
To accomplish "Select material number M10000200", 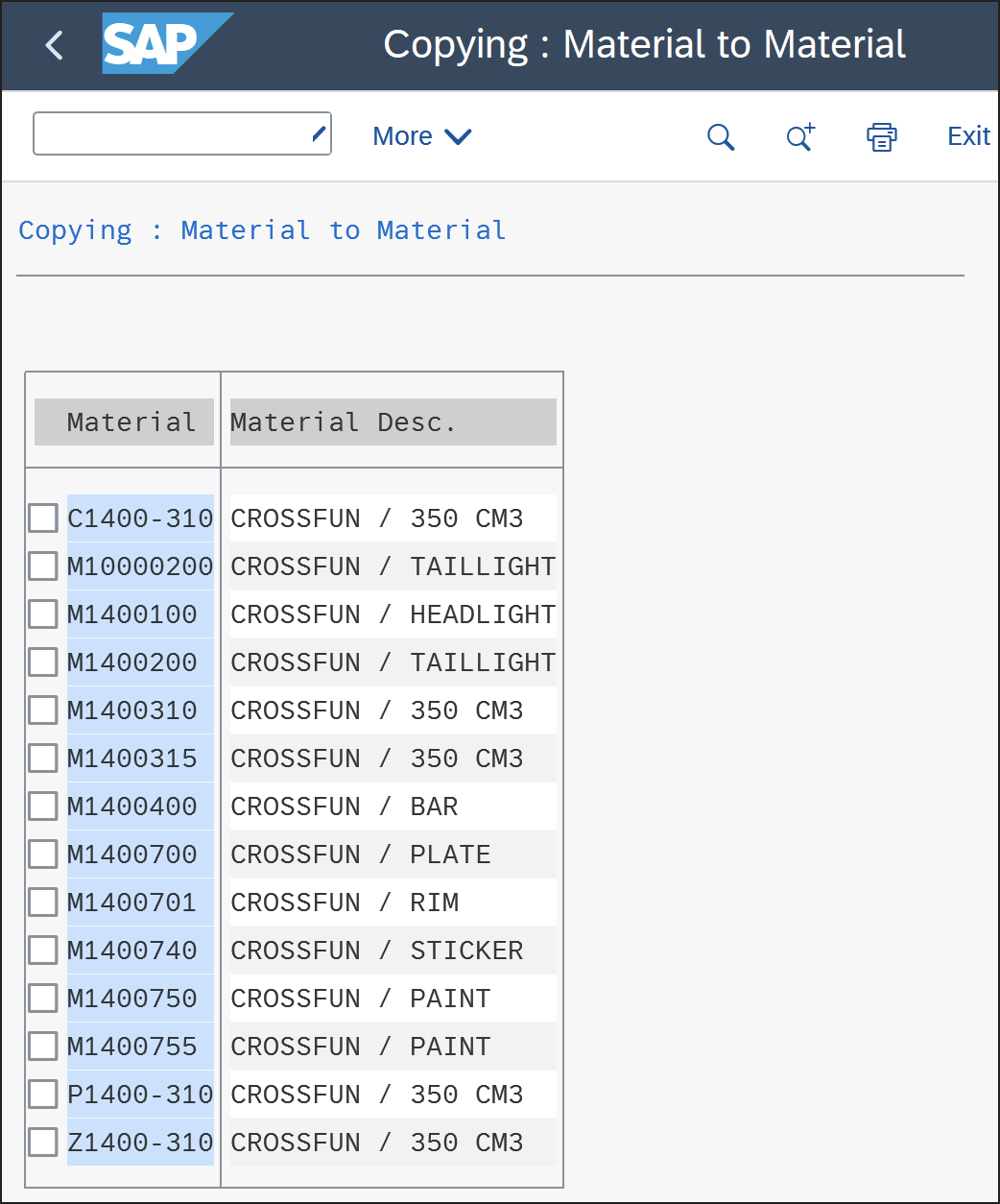I will (140, 566).
